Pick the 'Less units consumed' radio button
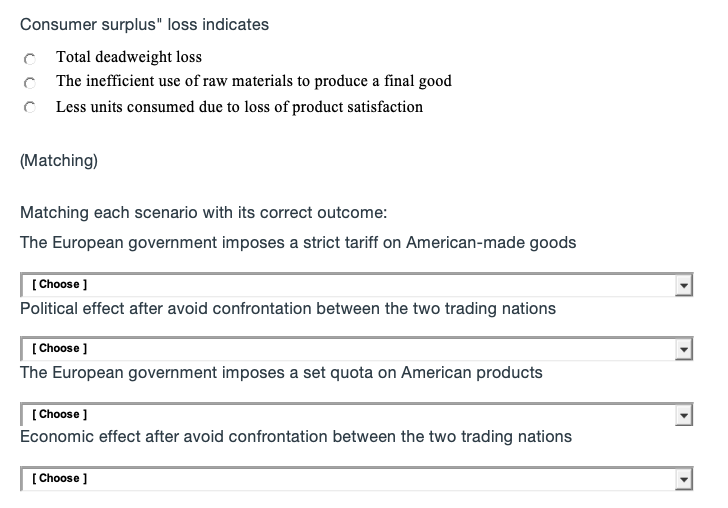 click(30, 107)
